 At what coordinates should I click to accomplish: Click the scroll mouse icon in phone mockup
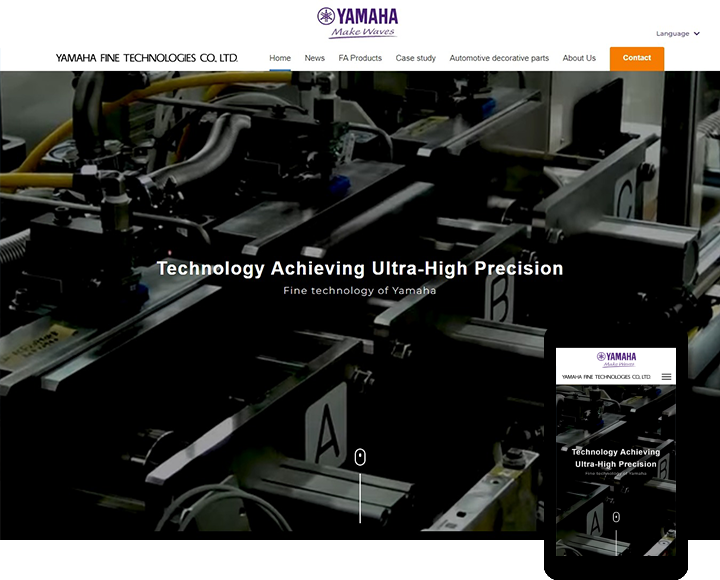pos(616,517)
